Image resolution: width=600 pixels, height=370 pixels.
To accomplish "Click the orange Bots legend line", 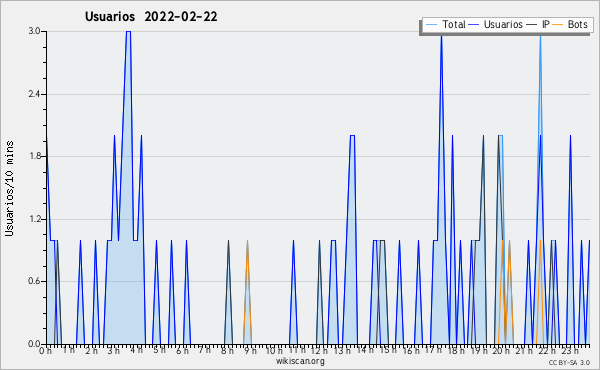I will click(x=558, y=24).
